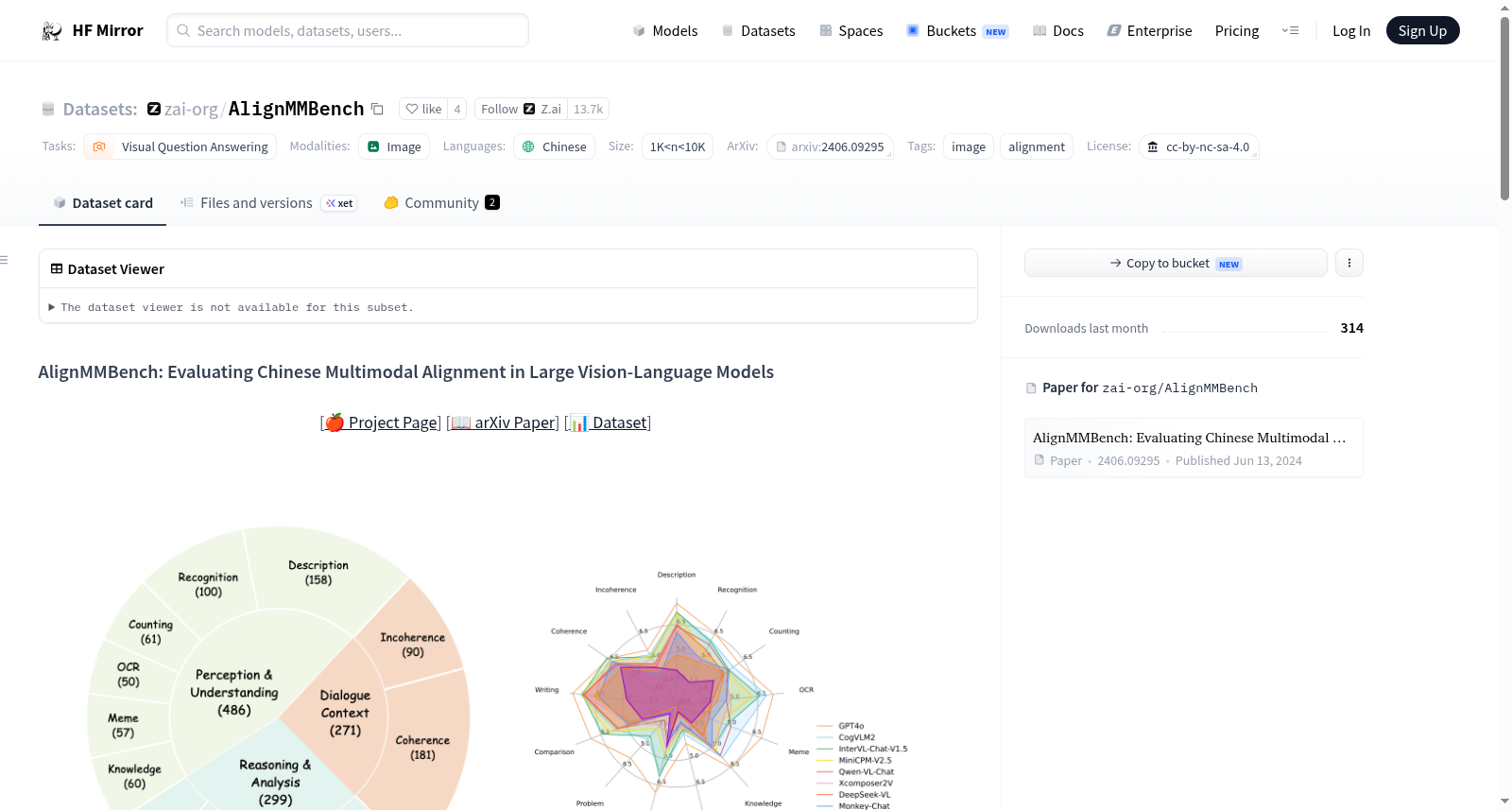Click the Dataset Viewer table icon

(57, 268)
